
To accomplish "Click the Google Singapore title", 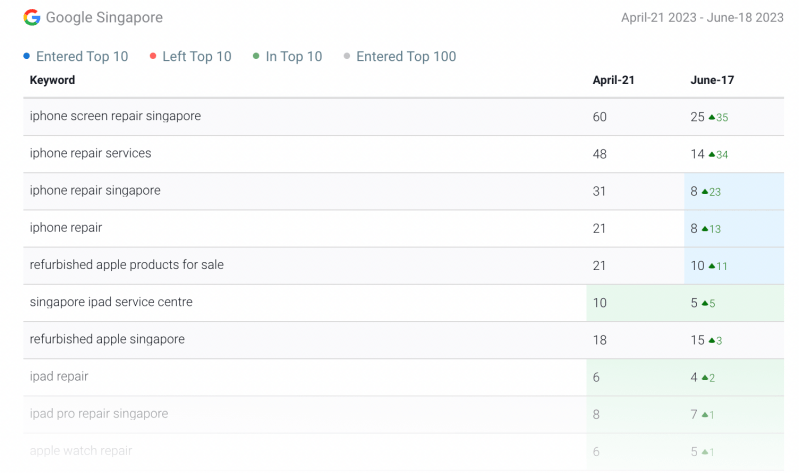I will point(104,18).
